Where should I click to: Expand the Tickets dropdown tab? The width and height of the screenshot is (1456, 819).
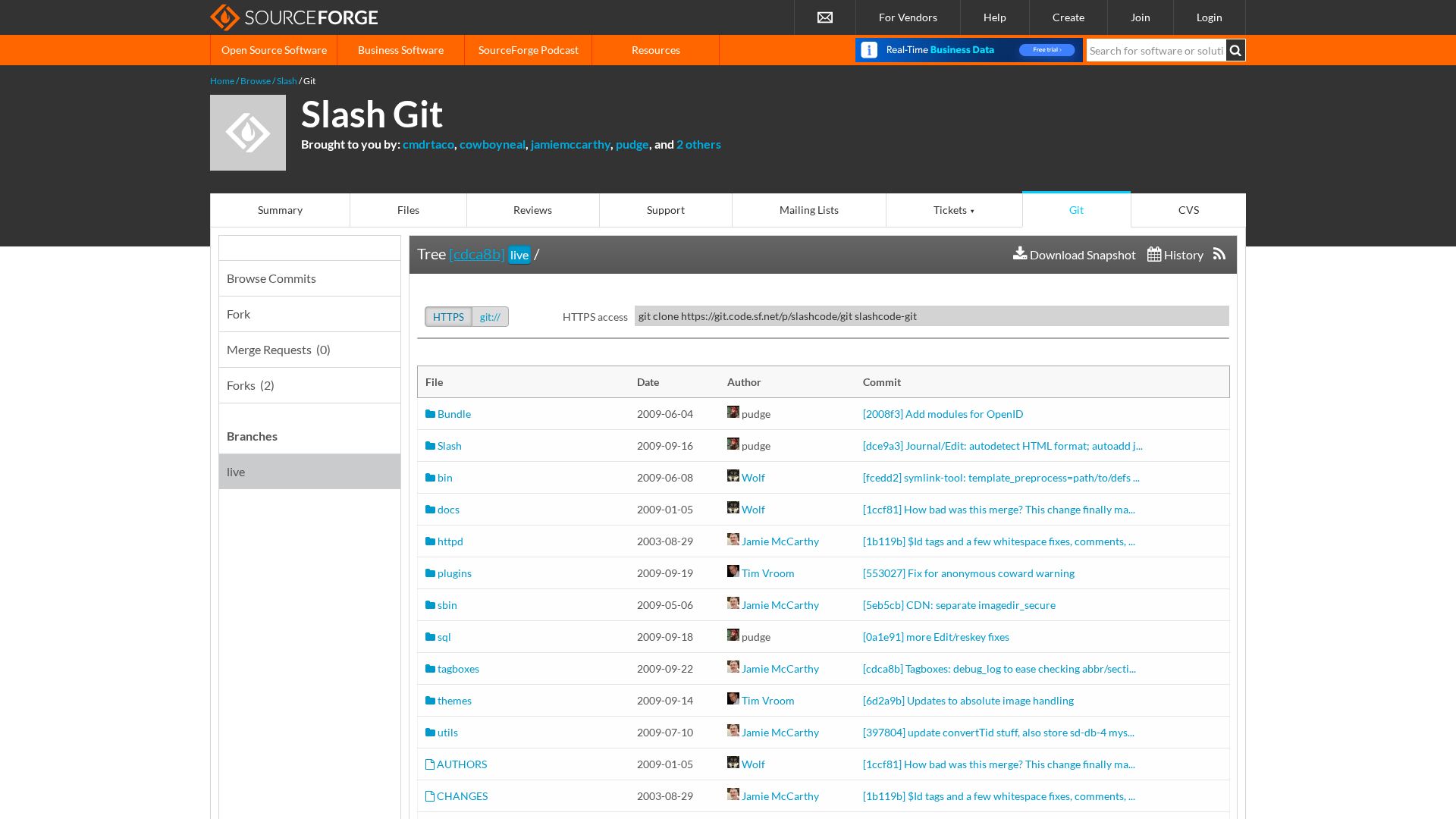click(954, 210)
